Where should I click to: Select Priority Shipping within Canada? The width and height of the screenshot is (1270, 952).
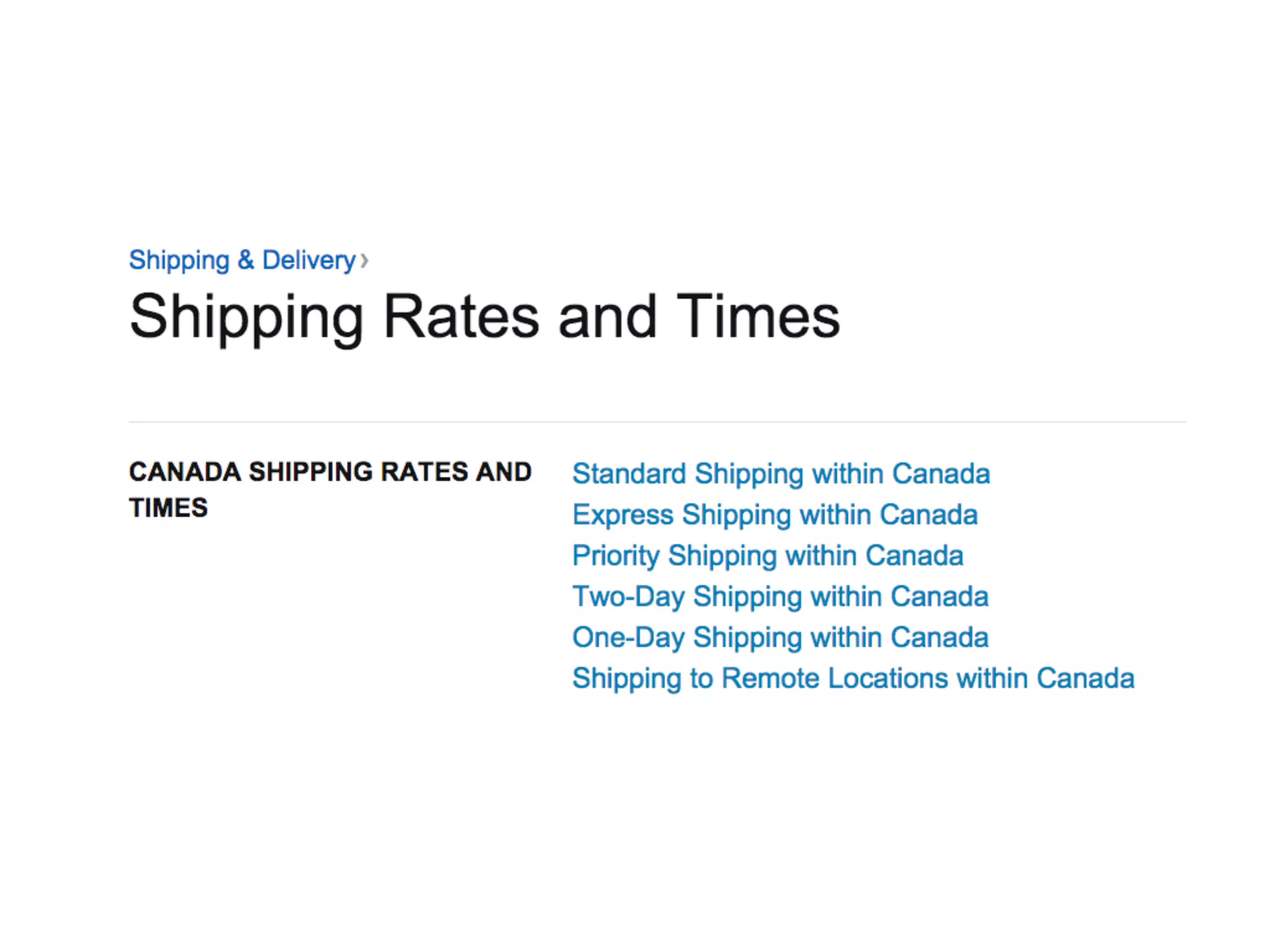coord(768,556)
